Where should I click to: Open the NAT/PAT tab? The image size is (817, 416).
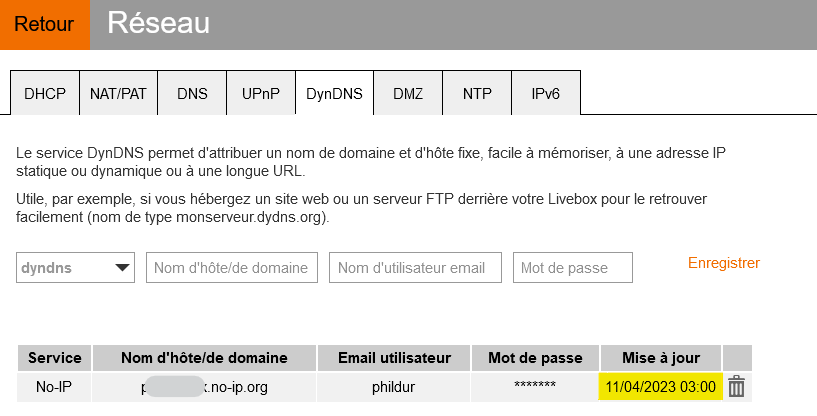[x=118, y=94]
